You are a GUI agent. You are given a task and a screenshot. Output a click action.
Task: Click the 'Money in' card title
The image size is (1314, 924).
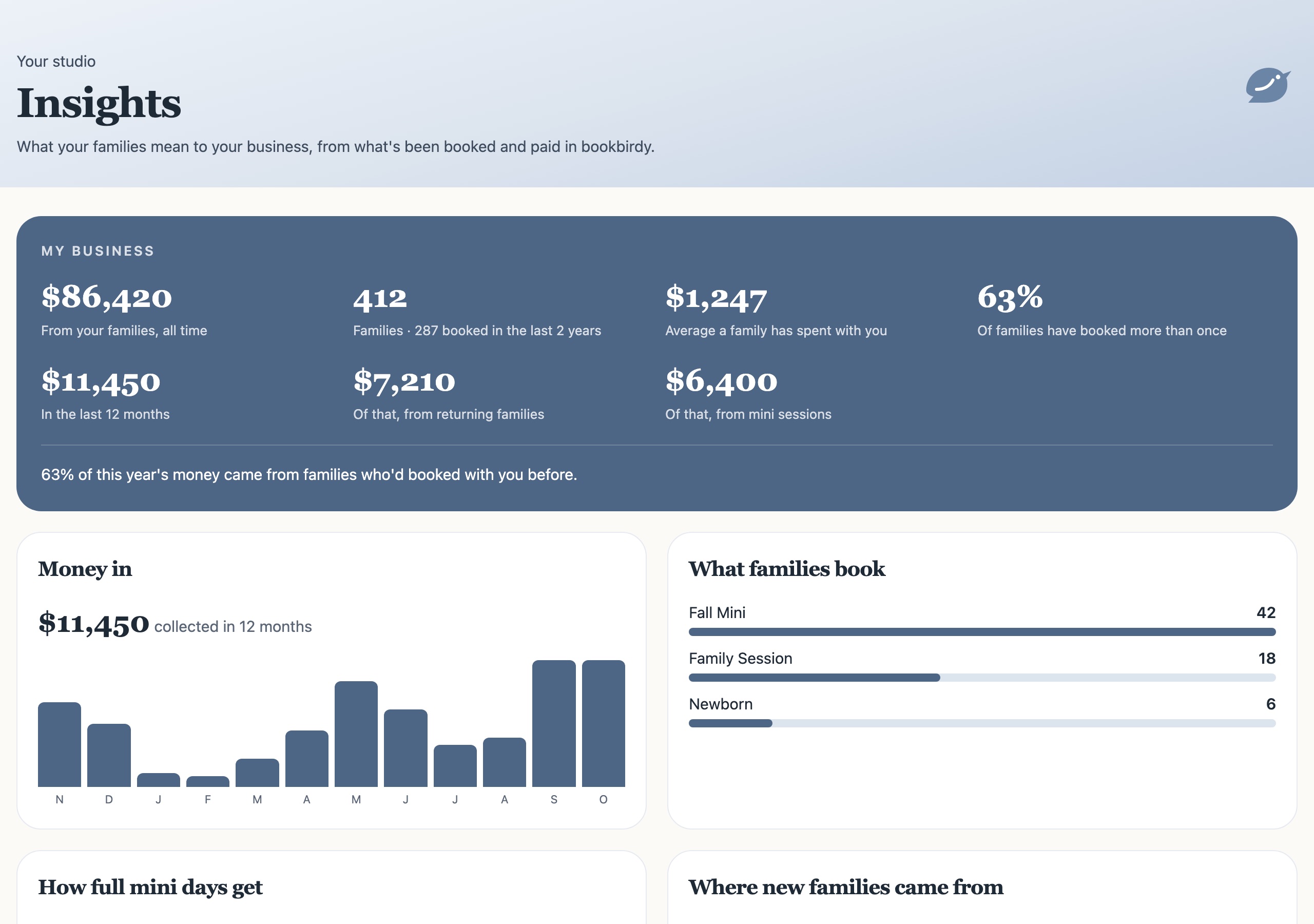click(85, 569)
